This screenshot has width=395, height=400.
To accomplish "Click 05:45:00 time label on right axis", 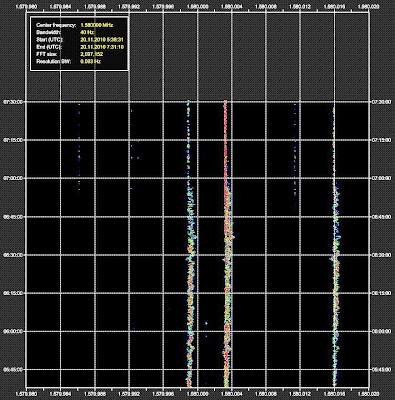I will tap(381, 369).
